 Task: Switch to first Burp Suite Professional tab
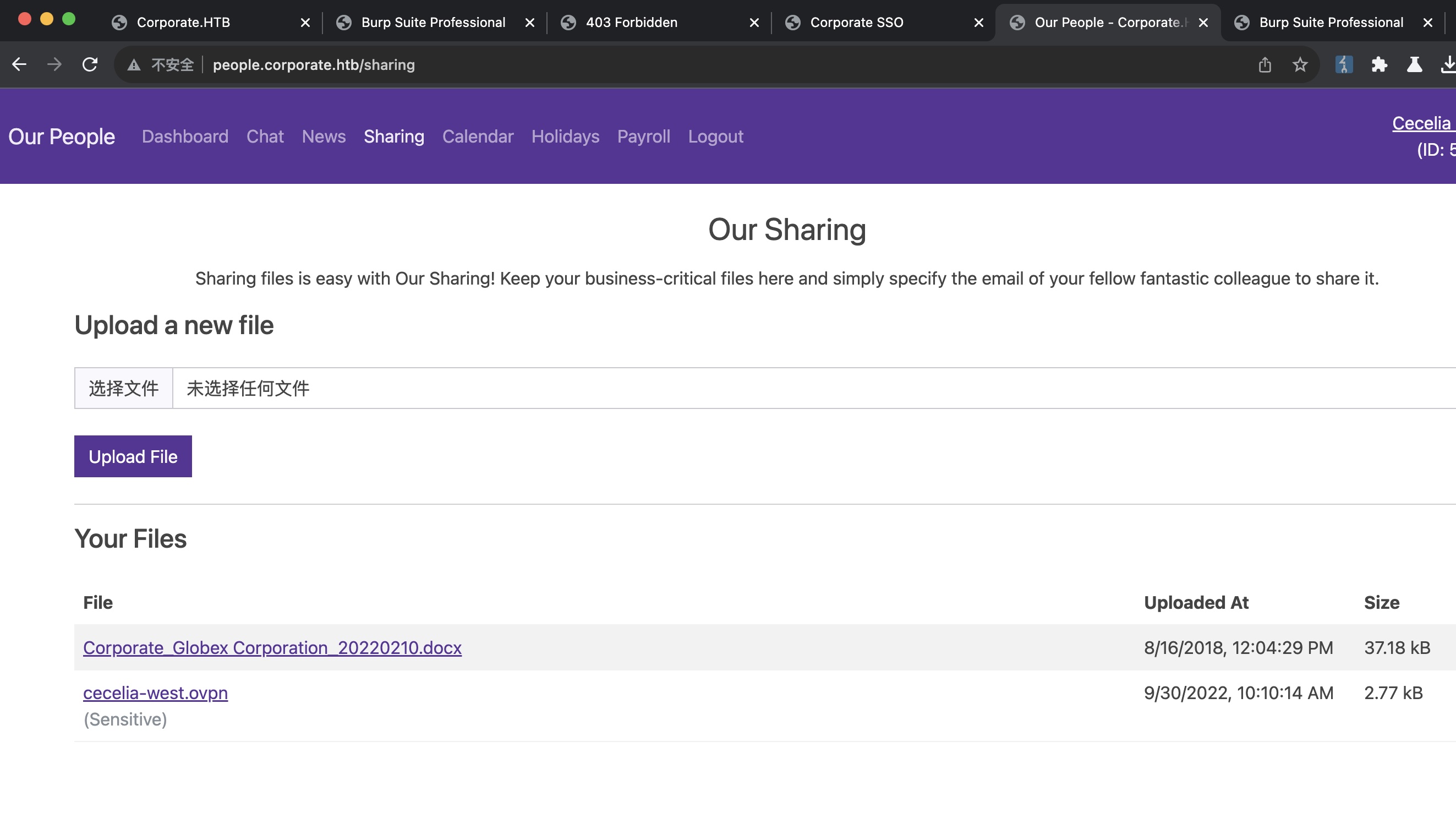pyautogui.click(x=433, y=22)
